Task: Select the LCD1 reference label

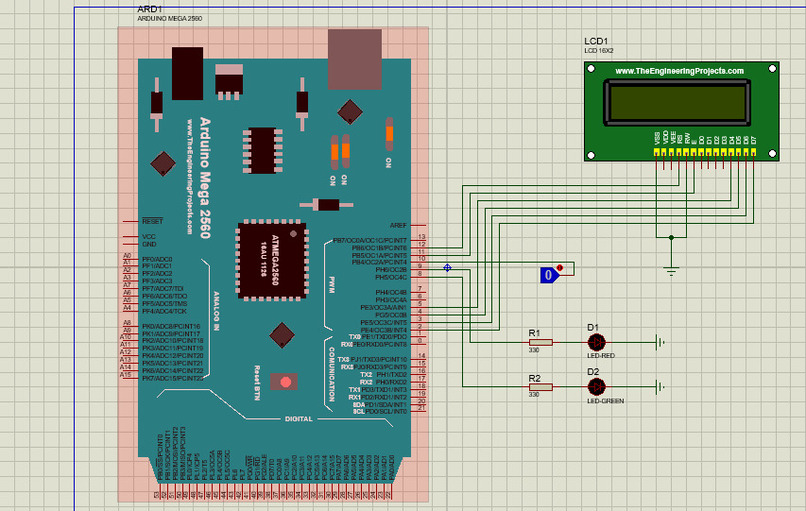Action: click(596, 41)
